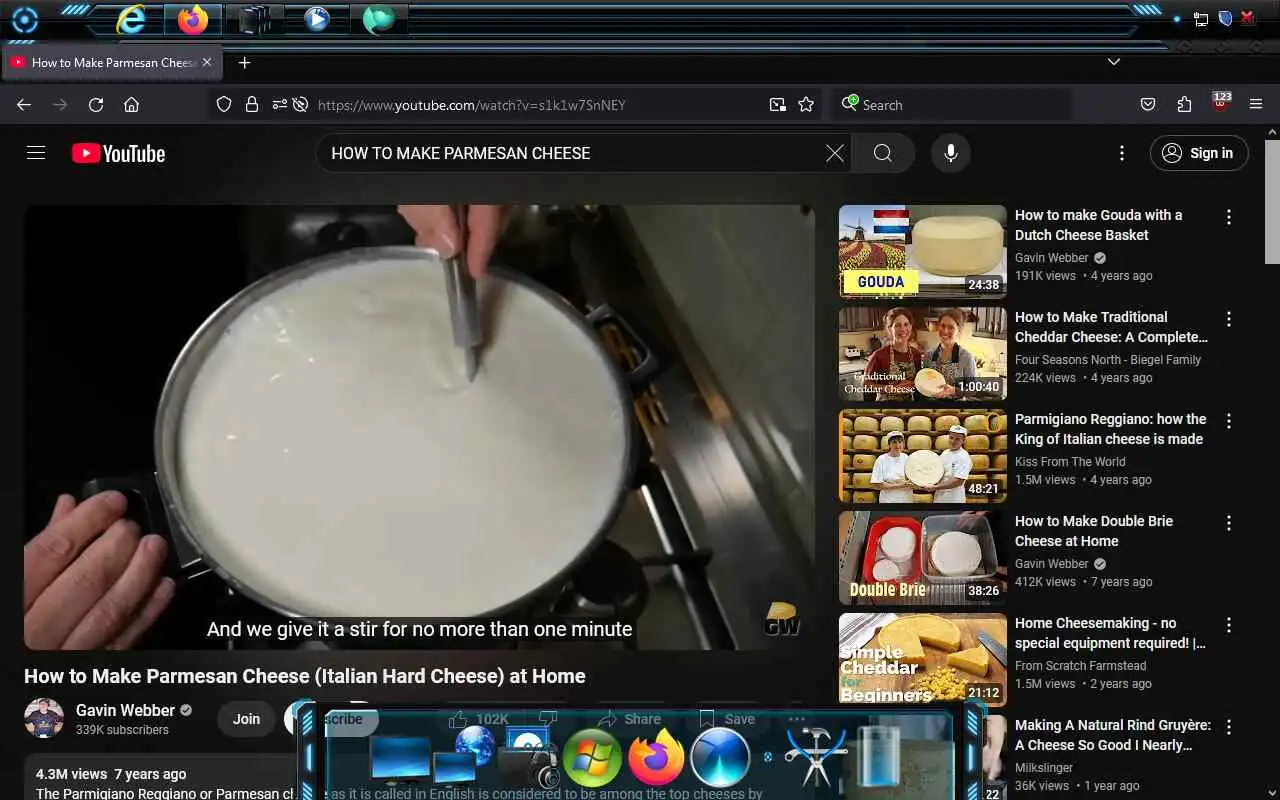Open options for Gouda video
Image resolution: width=1280 pixels, height=800 pixels.
[1229, 217]
